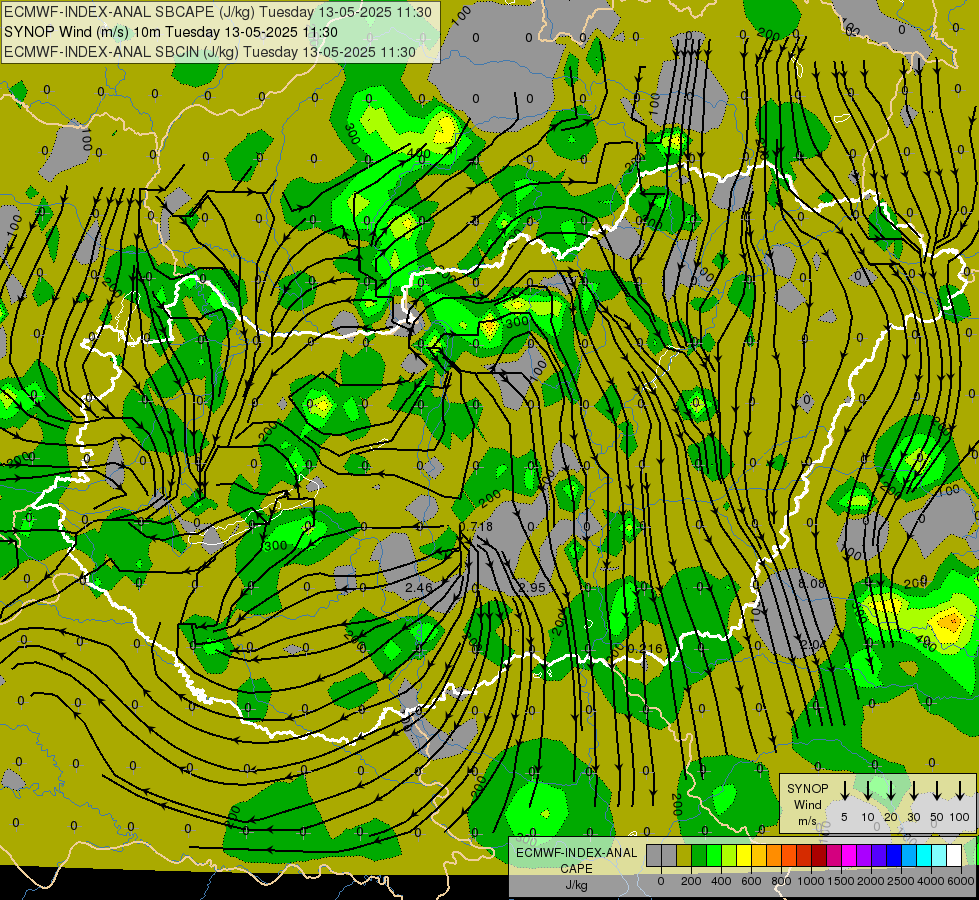
Task: Pick the sky blue swatch after 2500
Action: (910, 855)
